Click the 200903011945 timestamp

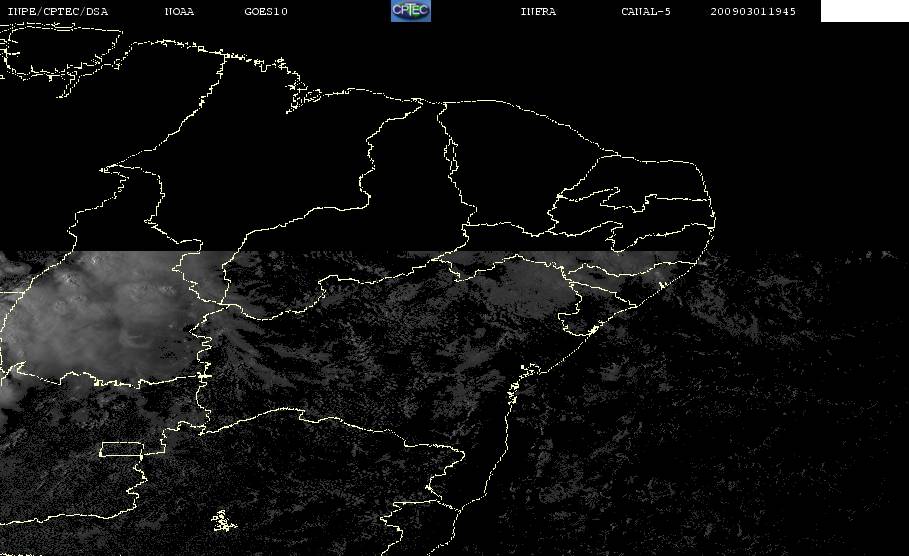753,12
